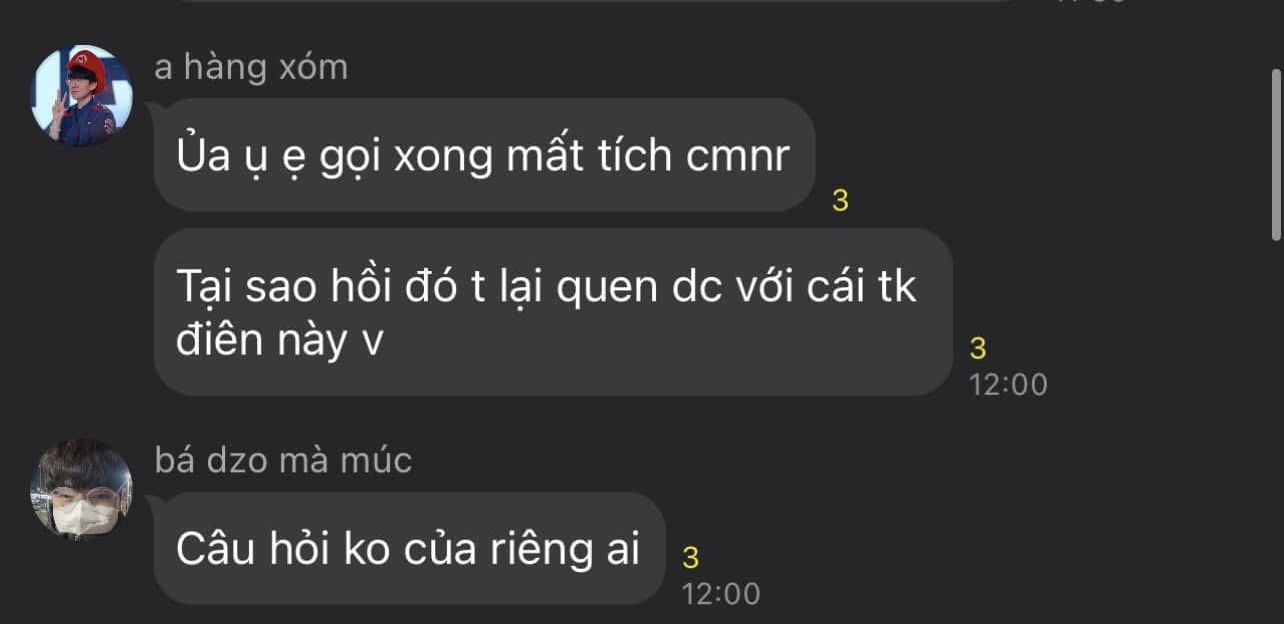Click the 12:00 timestamp under "điên này v" message
The height and width of the screenshot is (624, 1284).
1008,384
